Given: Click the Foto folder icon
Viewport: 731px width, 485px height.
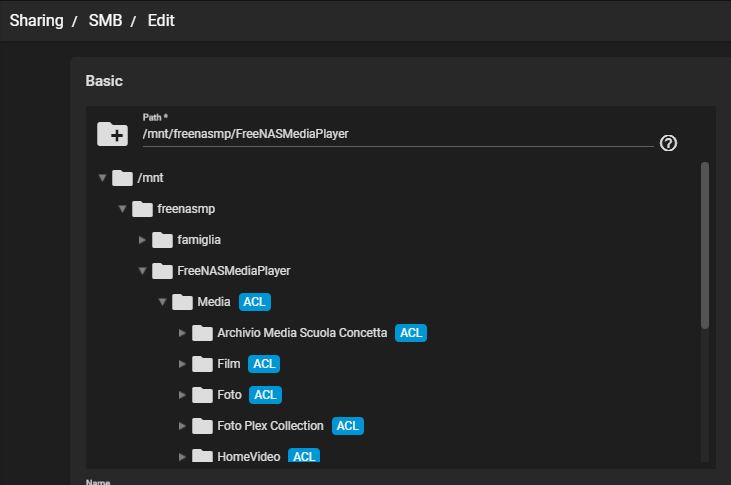Looking at the screenshot, I should coord(202,395).
